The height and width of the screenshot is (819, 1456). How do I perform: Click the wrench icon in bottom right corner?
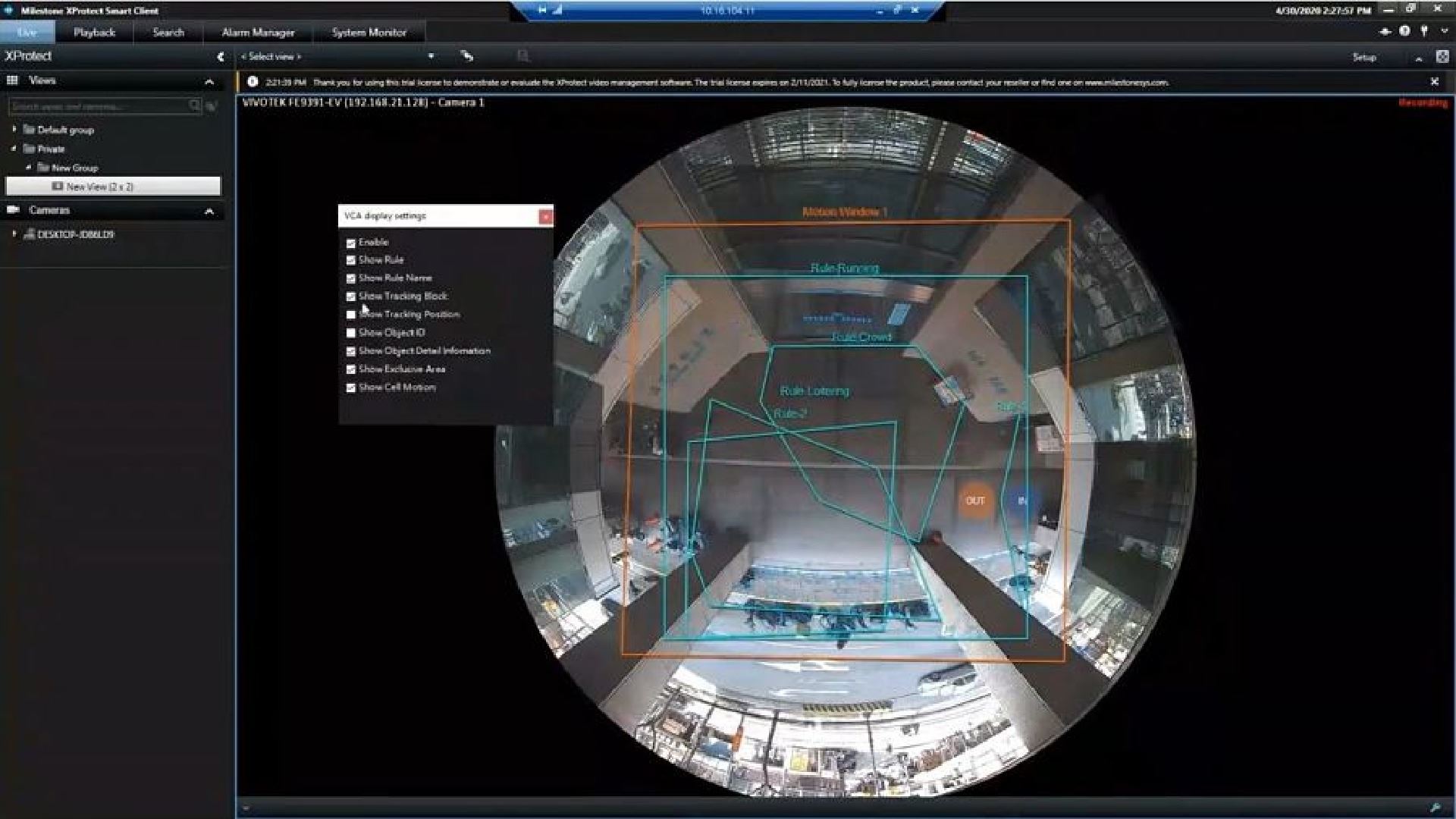[x=1435, y=808]
